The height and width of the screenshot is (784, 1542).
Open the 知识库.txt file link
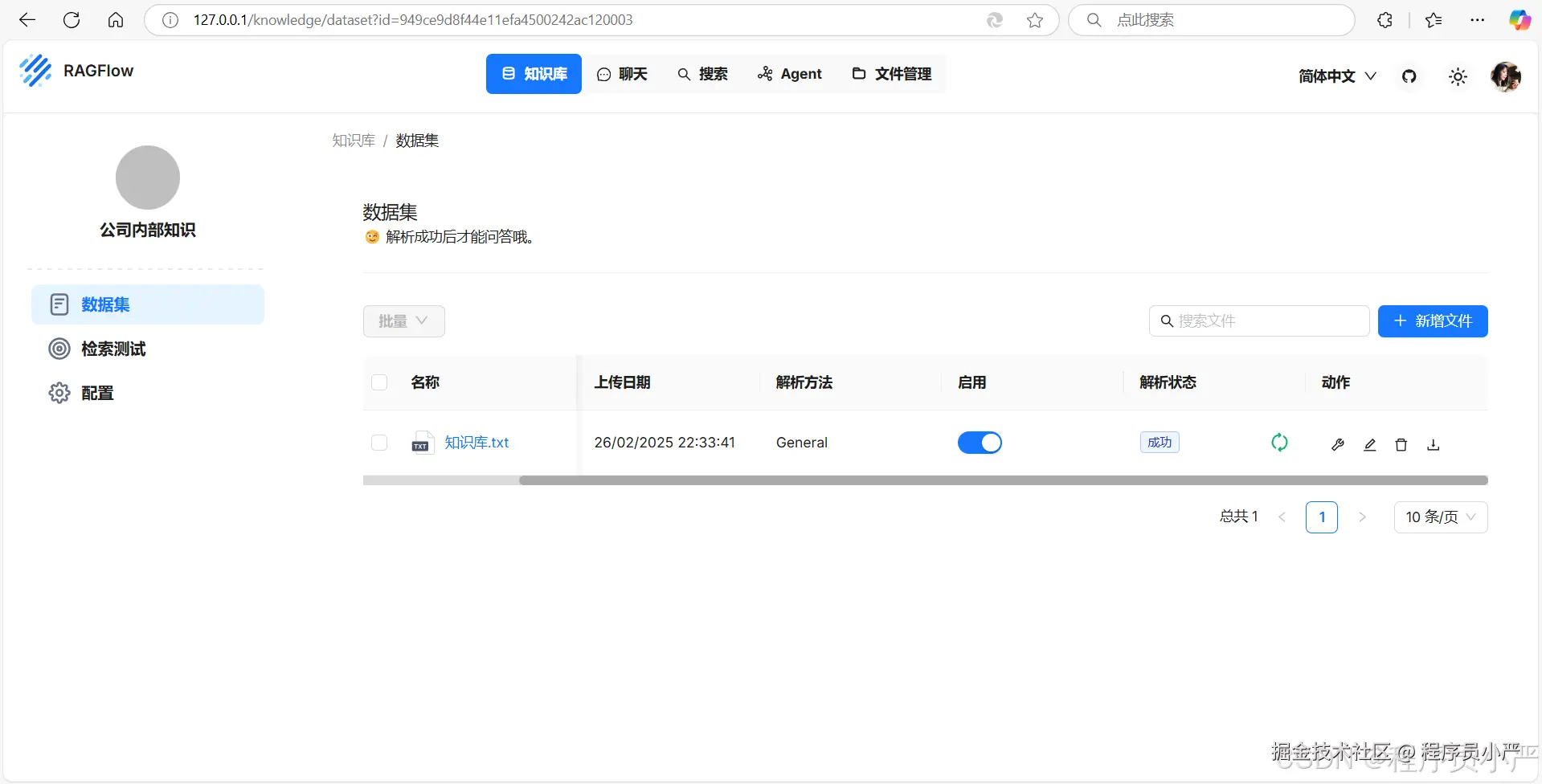pyautogui.click(x=477, y=442)
